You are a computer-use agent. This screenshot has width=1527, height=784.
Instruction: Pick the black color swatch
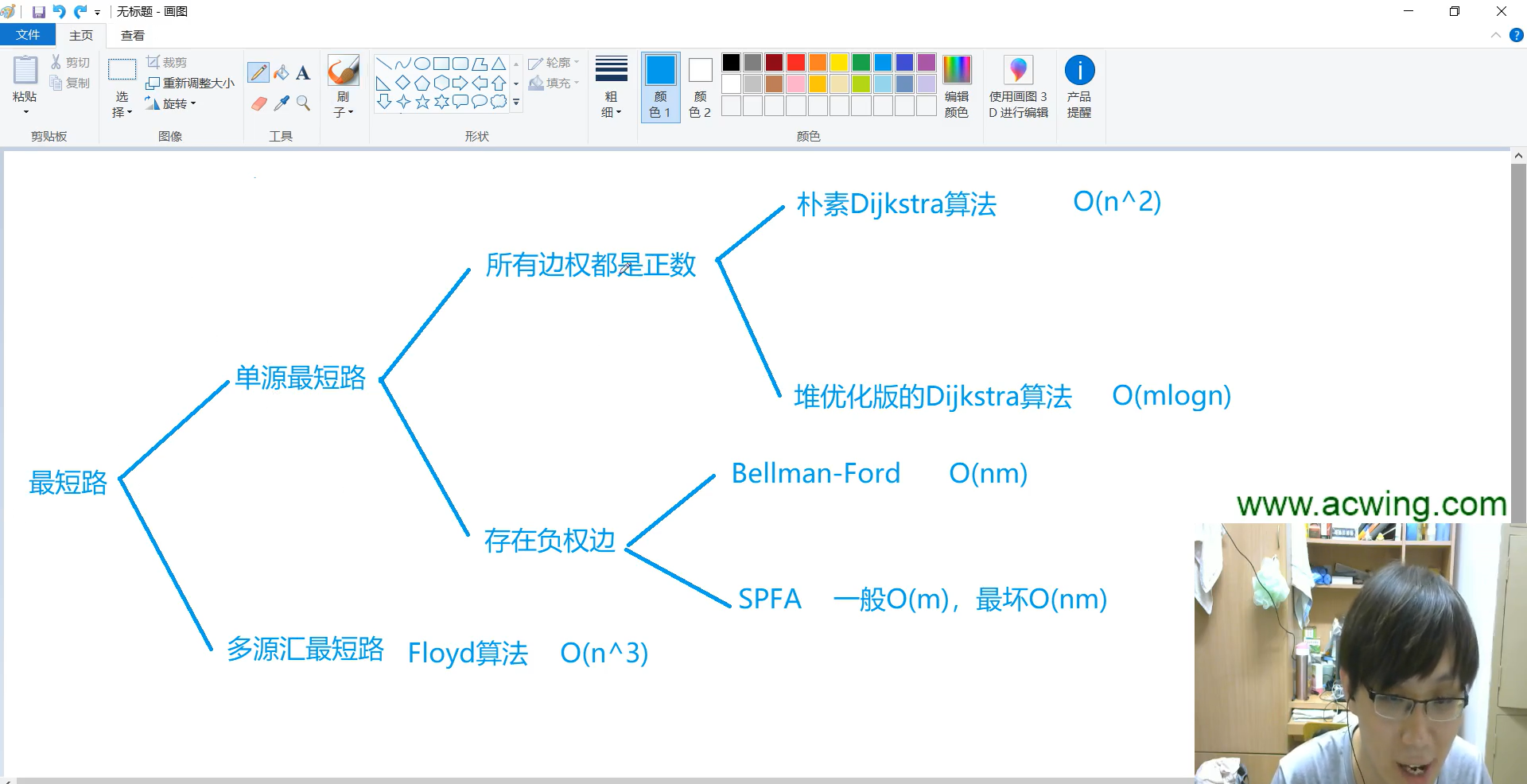(731, 62)
